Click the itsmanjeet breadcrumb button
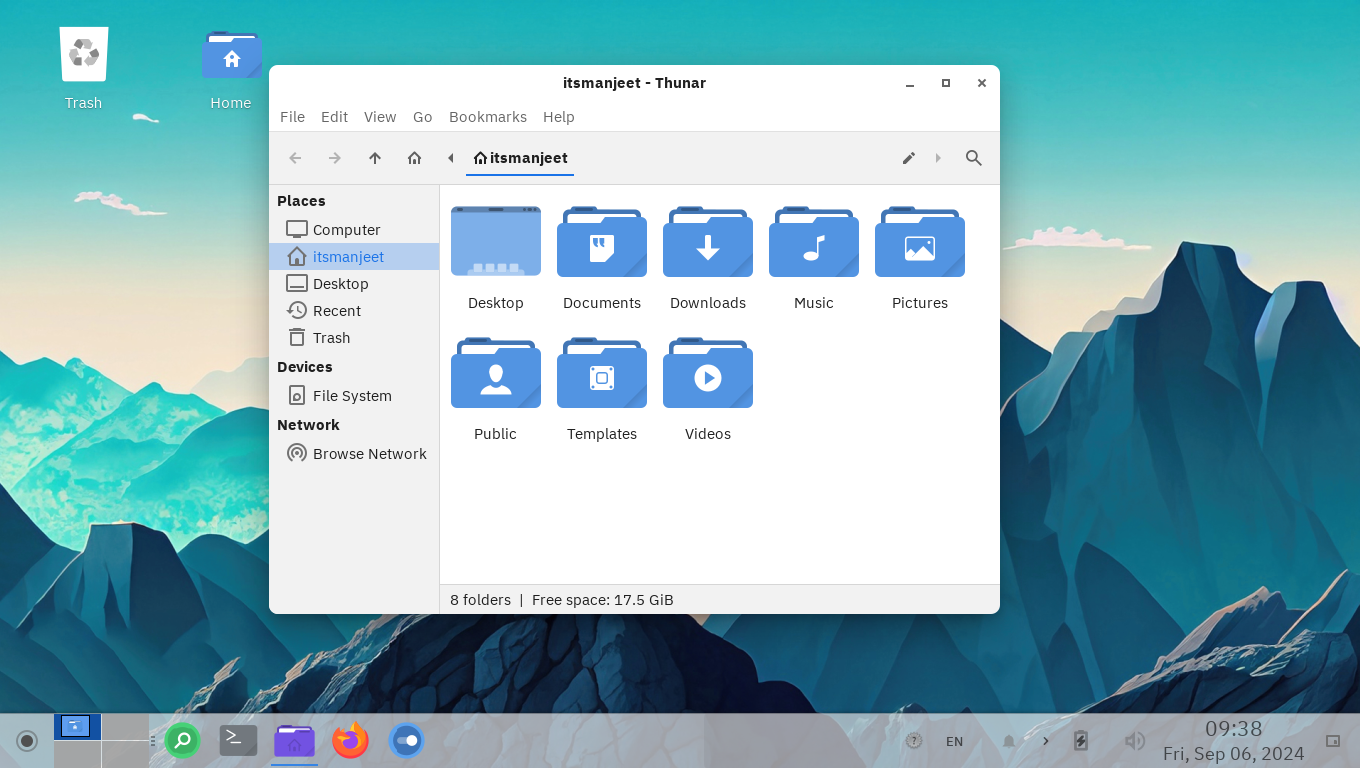The width and height of the screenshot is (1360, 768). (520, 158)
